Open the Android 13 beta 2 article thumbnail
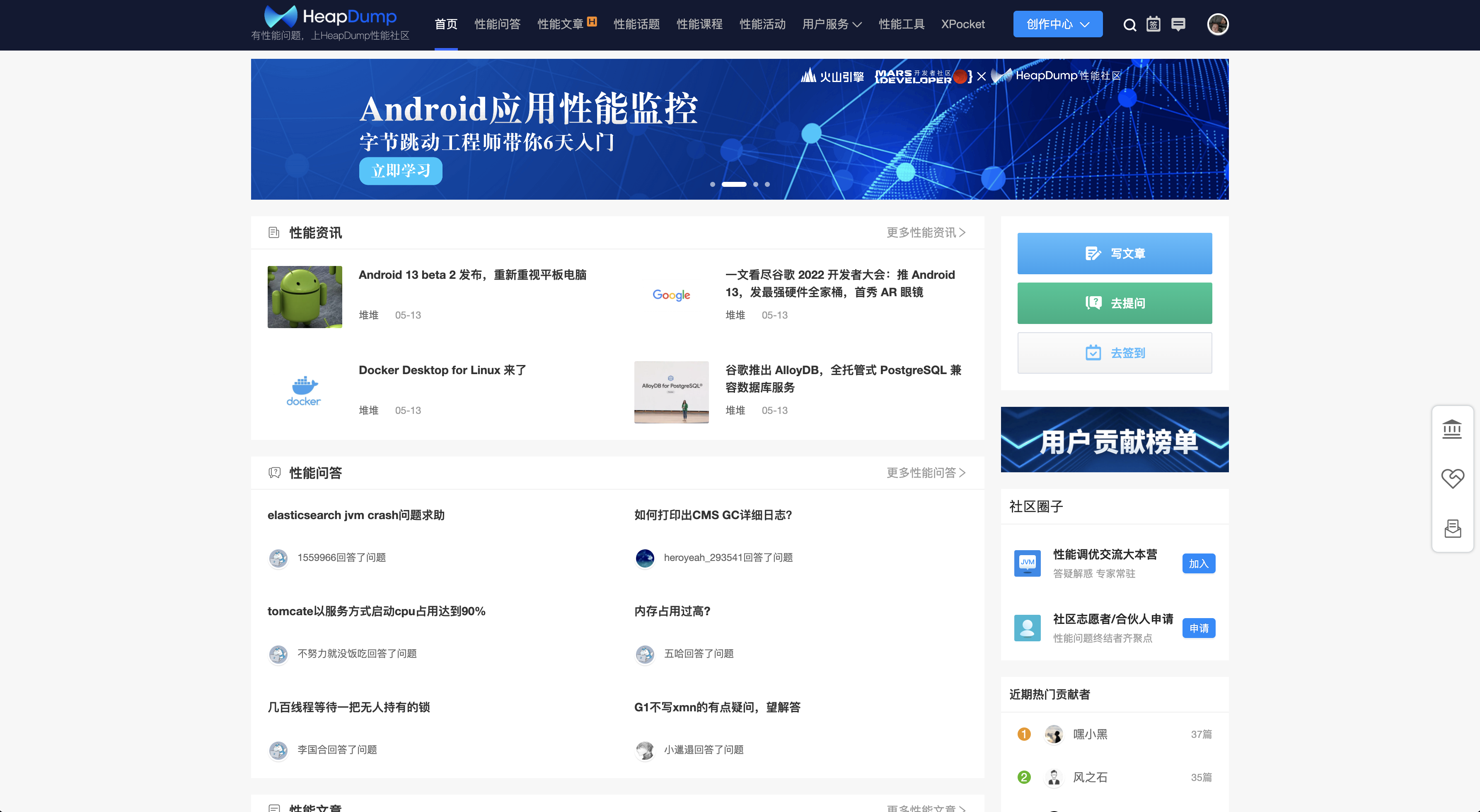This screenshot has height=812, width=1480. pos(305,297)
